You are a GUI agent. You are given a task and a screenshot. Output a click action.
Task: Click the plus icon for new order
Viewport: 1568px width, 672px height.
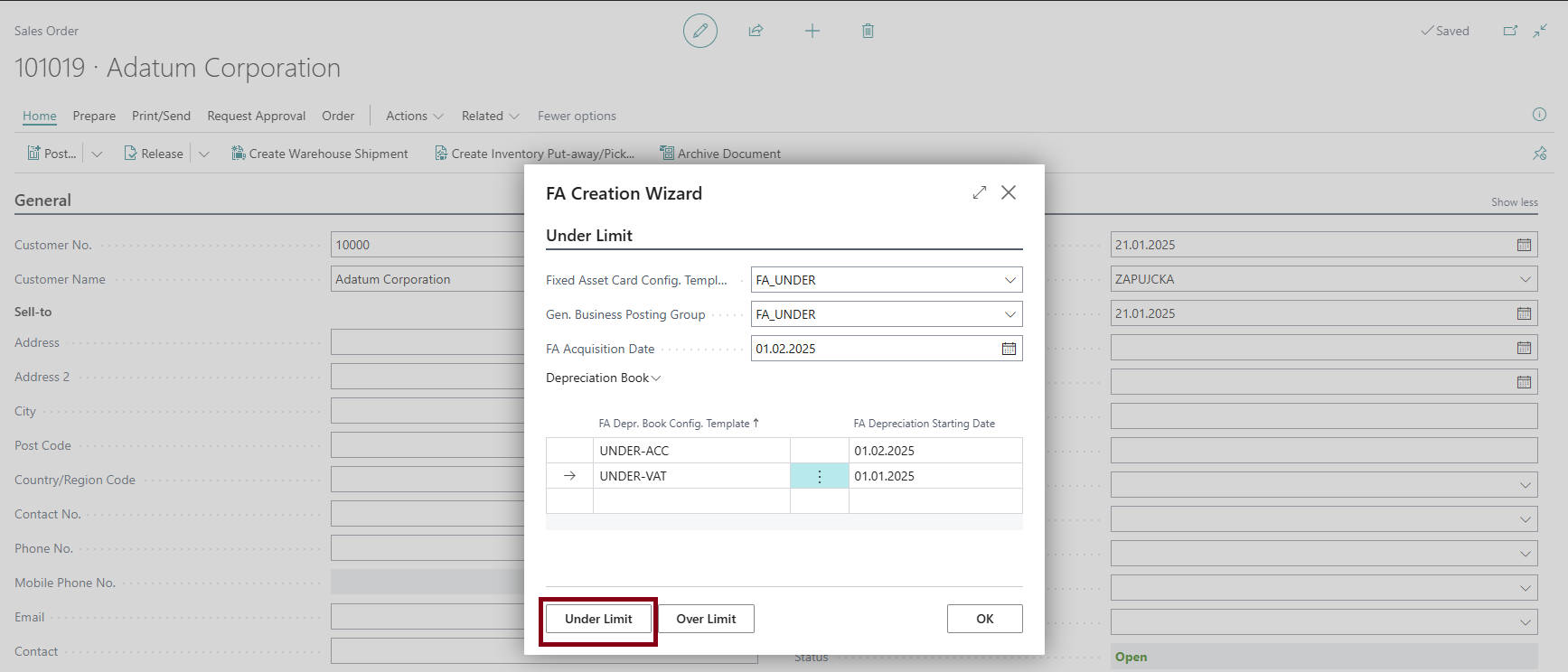[812, 31]
